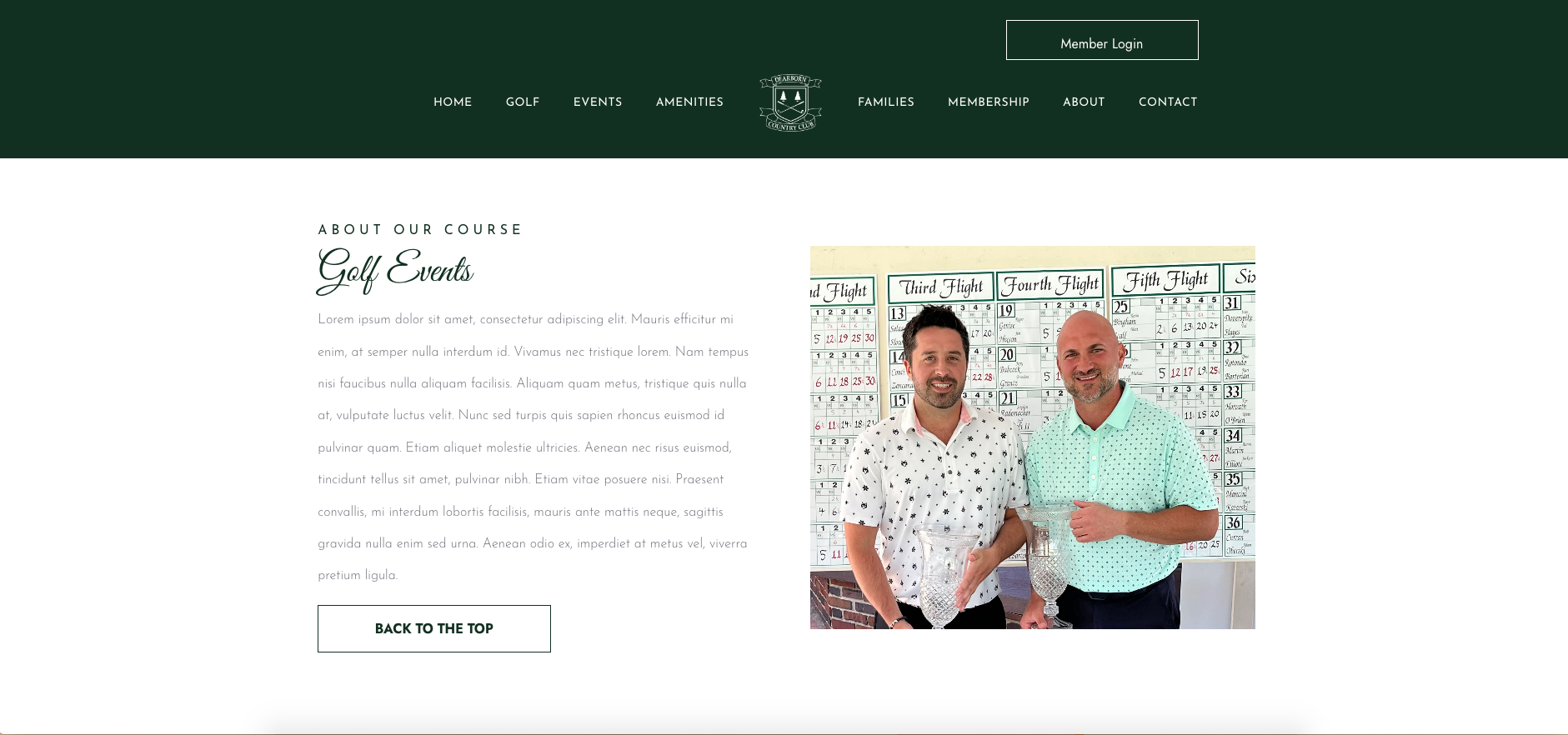Click the BACK TO THE TOP button
Image resolution: width=1568 pixels, height=735 pixels.
point(434,628)
